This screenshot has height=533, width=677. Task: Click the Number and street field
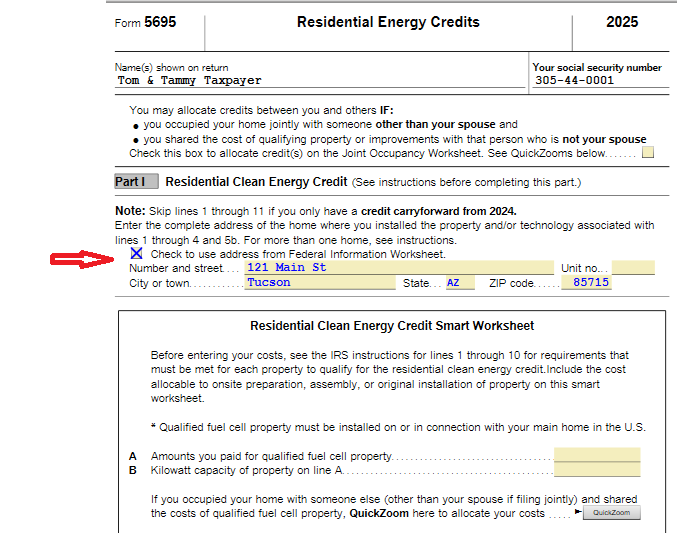pyautogui.click(x=399, y=267)
